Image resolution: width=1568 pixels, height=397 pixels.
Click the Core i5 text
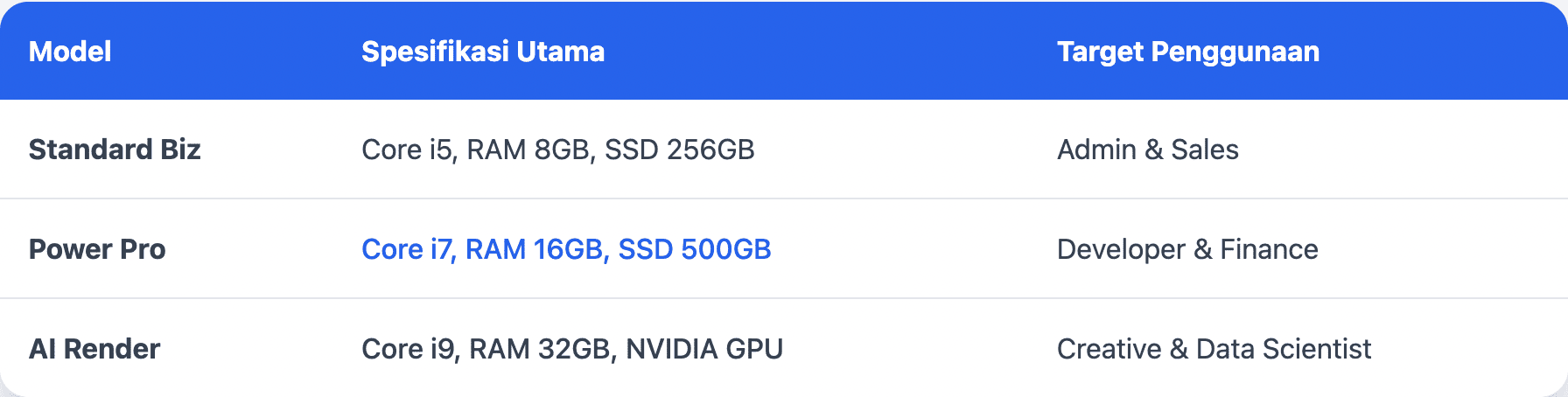point(407,150)
